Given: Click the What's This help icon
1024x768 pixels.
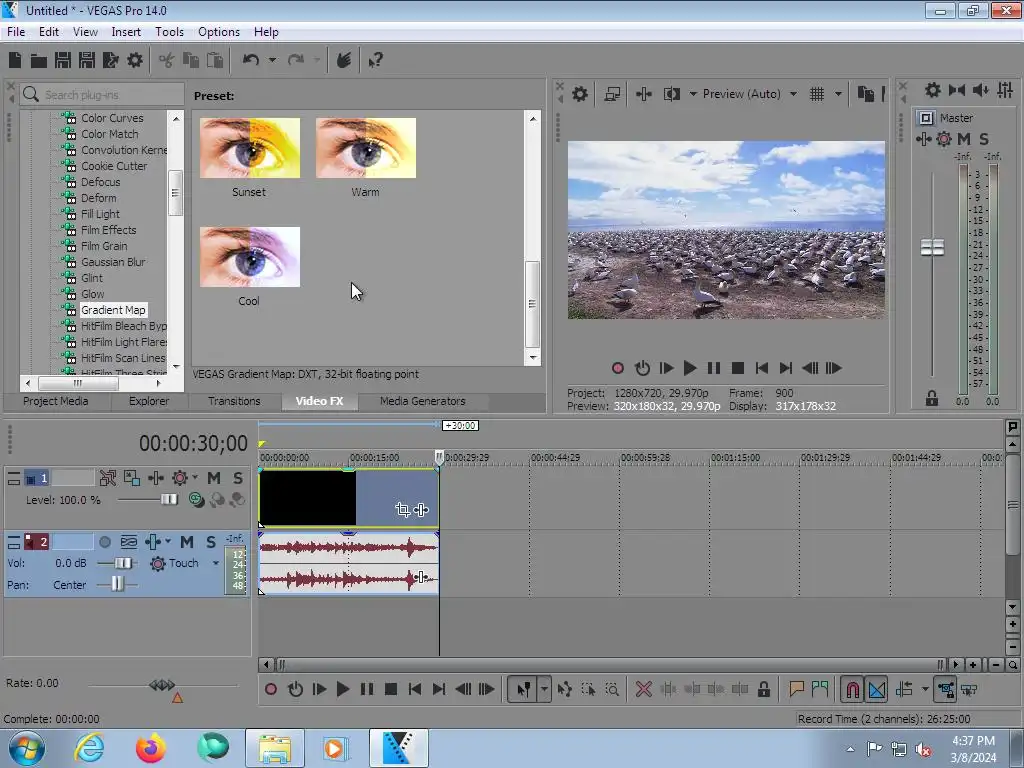Looking at the screenshot, I should (x=375, y=61).
